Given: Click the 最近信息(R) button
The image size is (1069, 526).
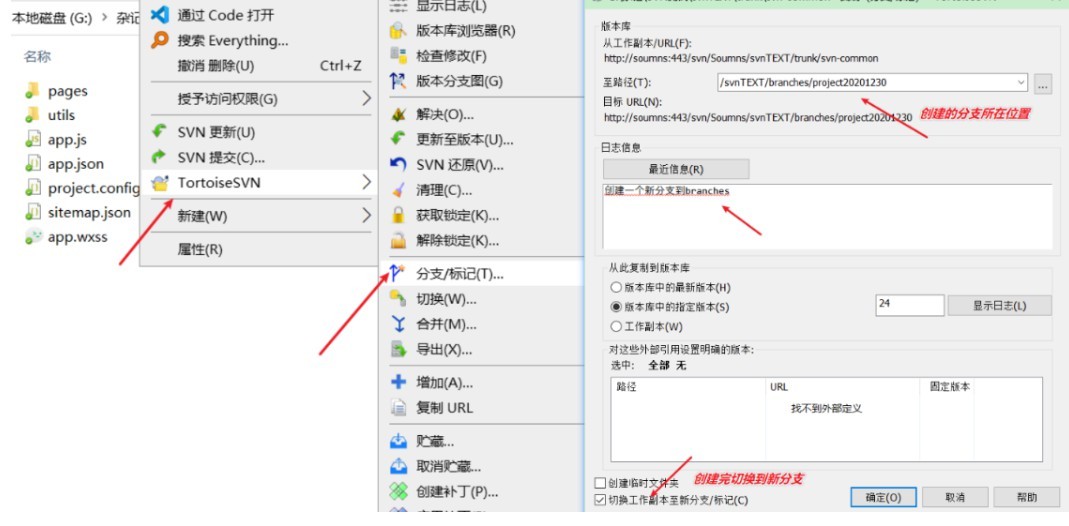Looking at the screenshot, I should coord(676,169).
